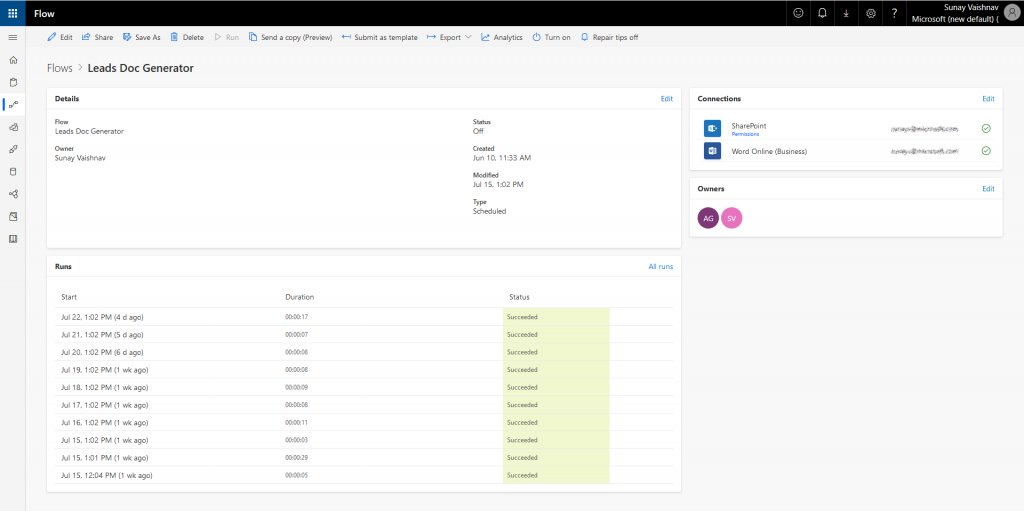Click the feedback smiley face icon
The image size is (1024, 511).
(x=798, y=13)
